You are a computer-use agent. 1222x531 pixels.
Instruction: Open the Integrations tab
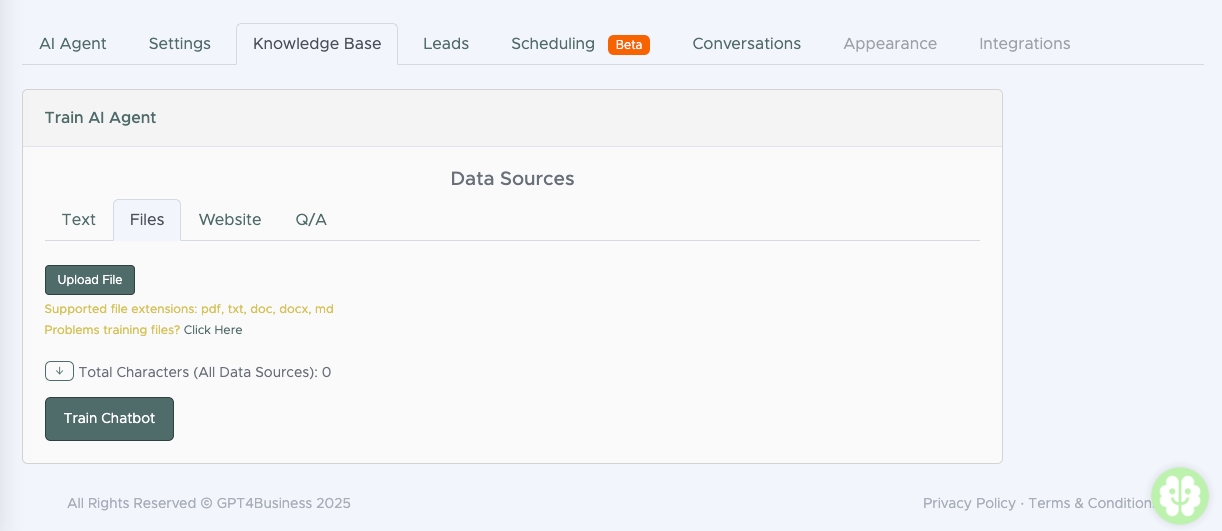pyautogui.click(x=1024, y=44)
